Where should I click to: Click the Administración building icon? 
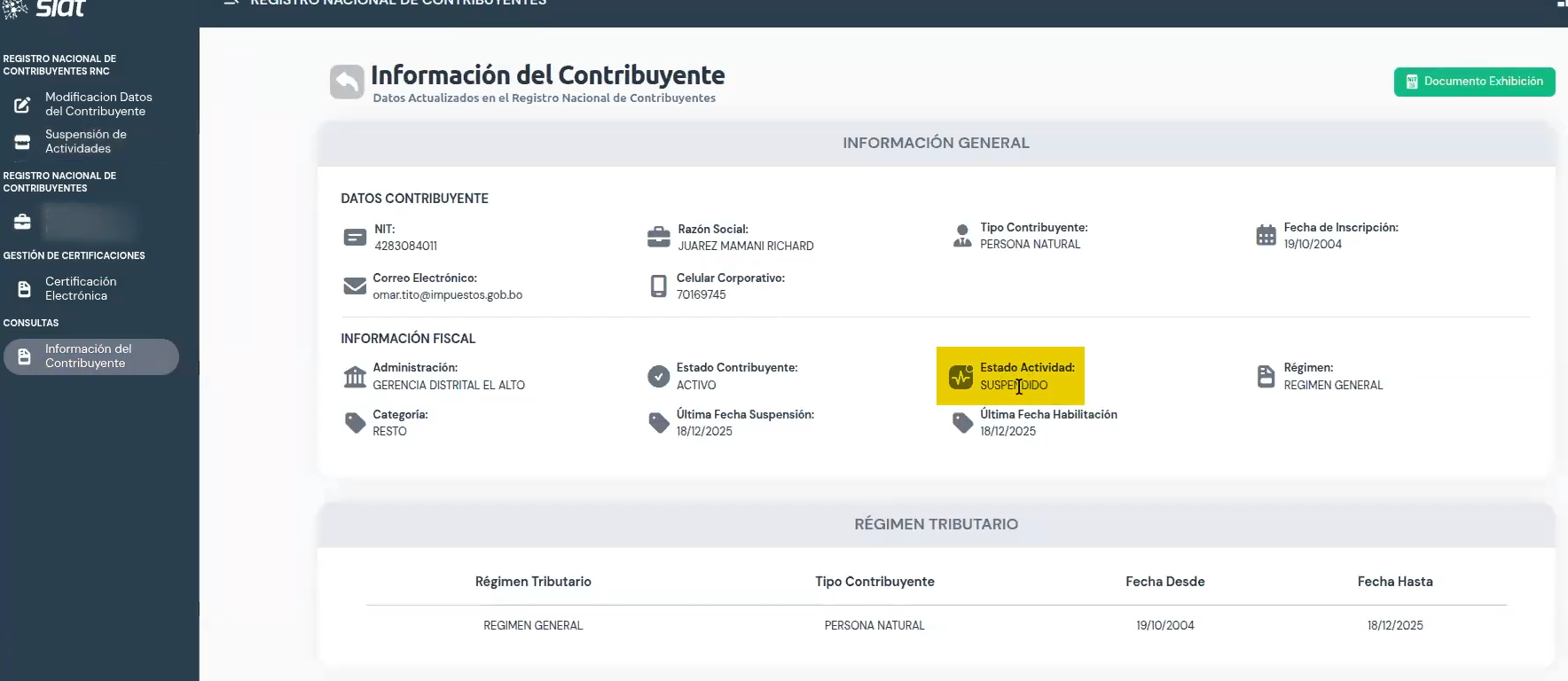coord(355,377)
